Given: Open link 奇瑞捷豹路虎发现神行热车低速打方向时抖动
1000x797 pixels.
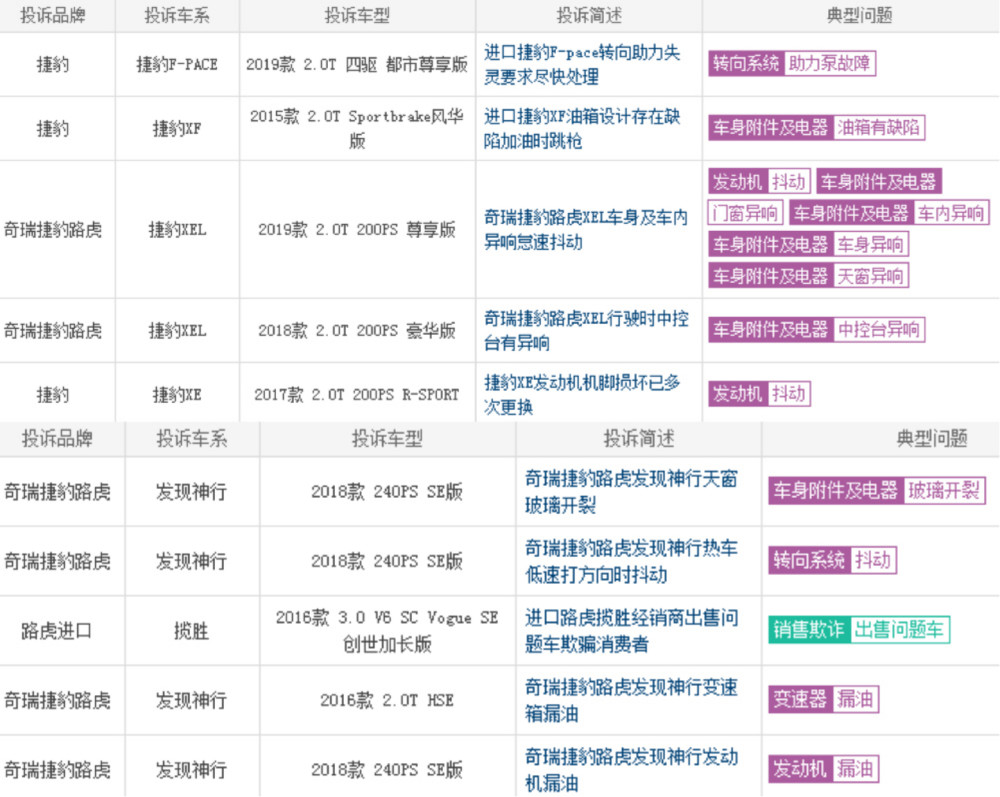Looking at the screenshot, I should click(631, 561).
